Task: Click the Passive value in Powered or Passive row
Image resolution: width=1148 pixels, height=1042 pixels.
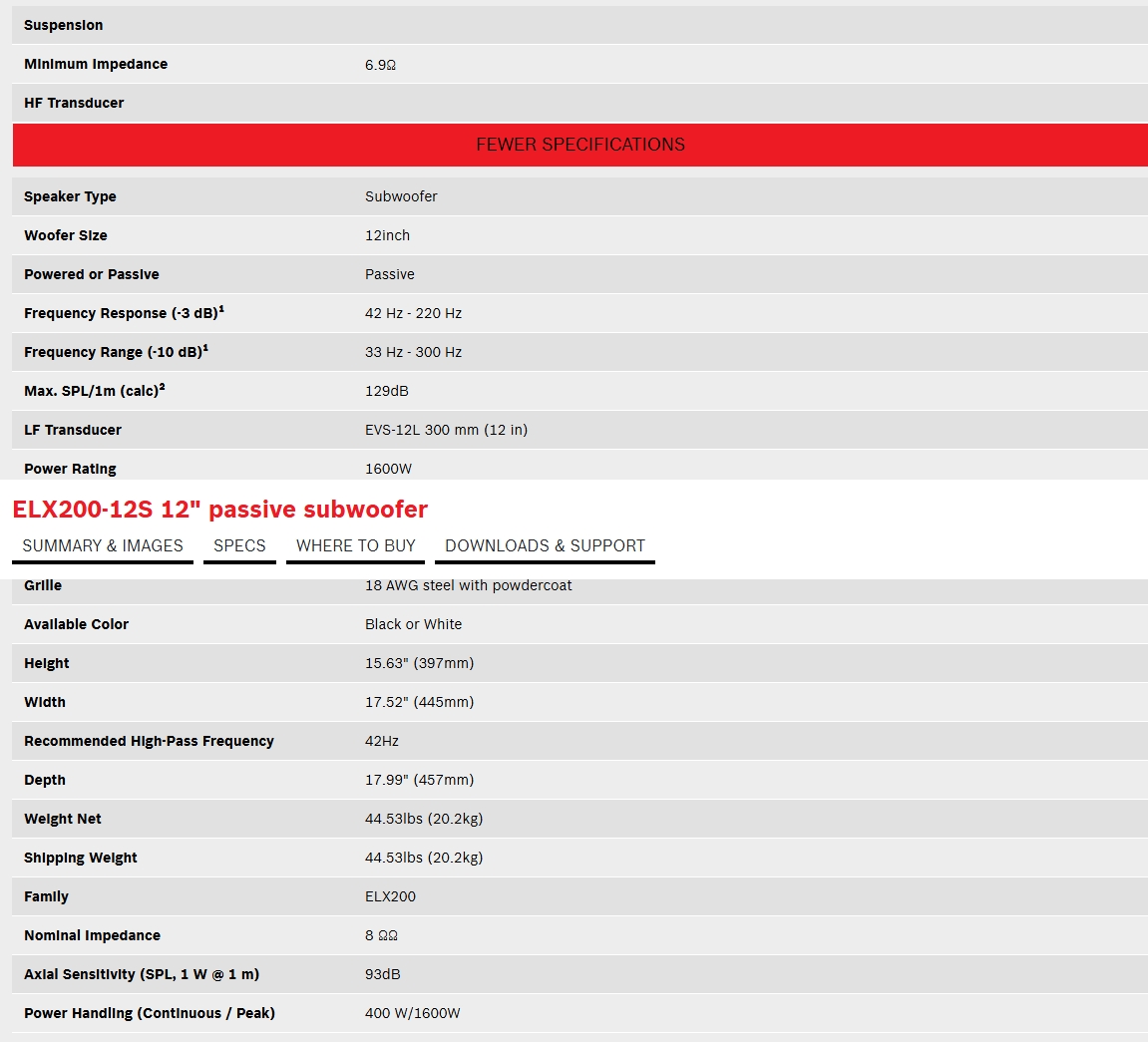Action: coord(390,274)
